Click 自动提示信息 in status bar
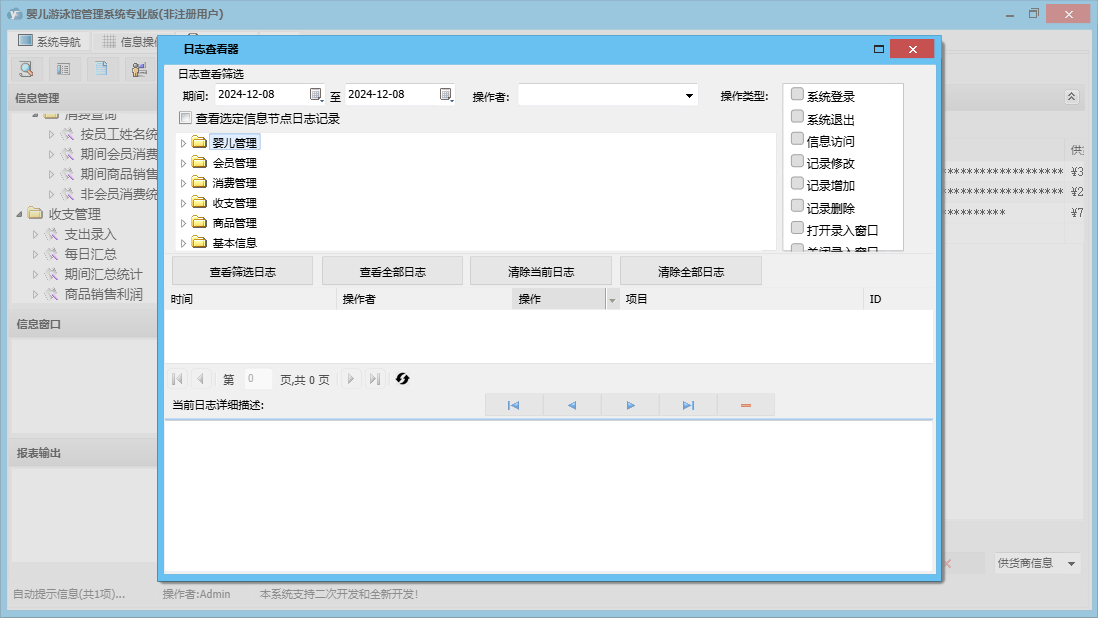1098x618 pixels. coord(69,594)
